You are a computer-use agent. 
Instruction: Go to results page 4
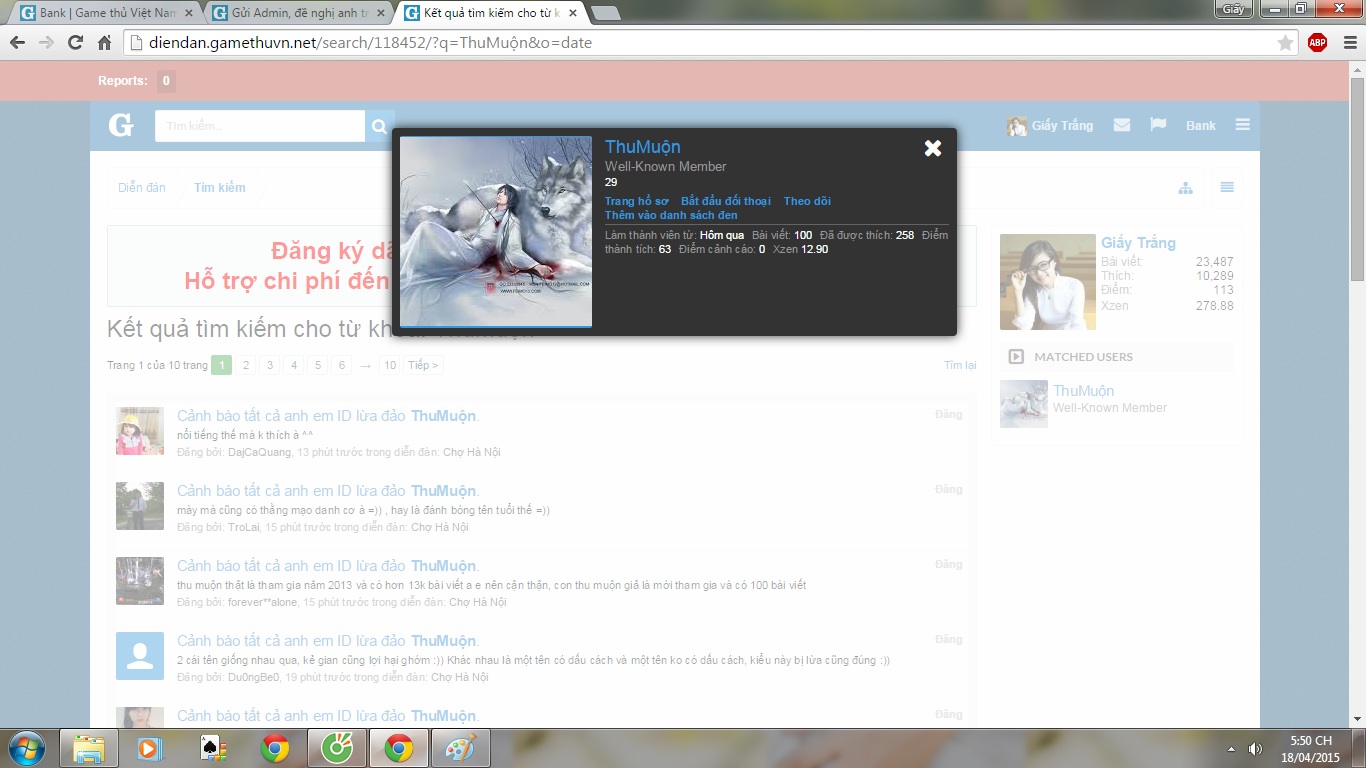294,365
